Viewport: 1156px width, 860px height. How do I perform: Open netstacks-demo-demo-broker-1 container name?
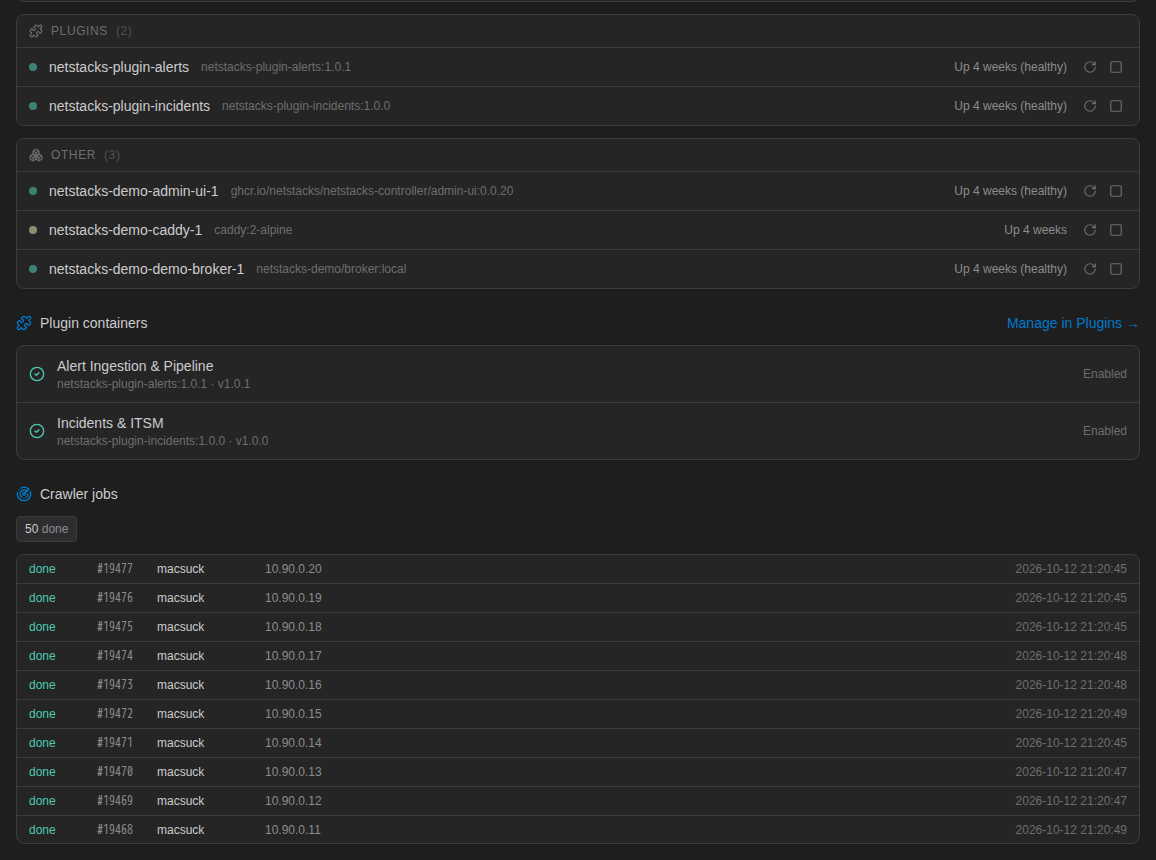point(146,269)
